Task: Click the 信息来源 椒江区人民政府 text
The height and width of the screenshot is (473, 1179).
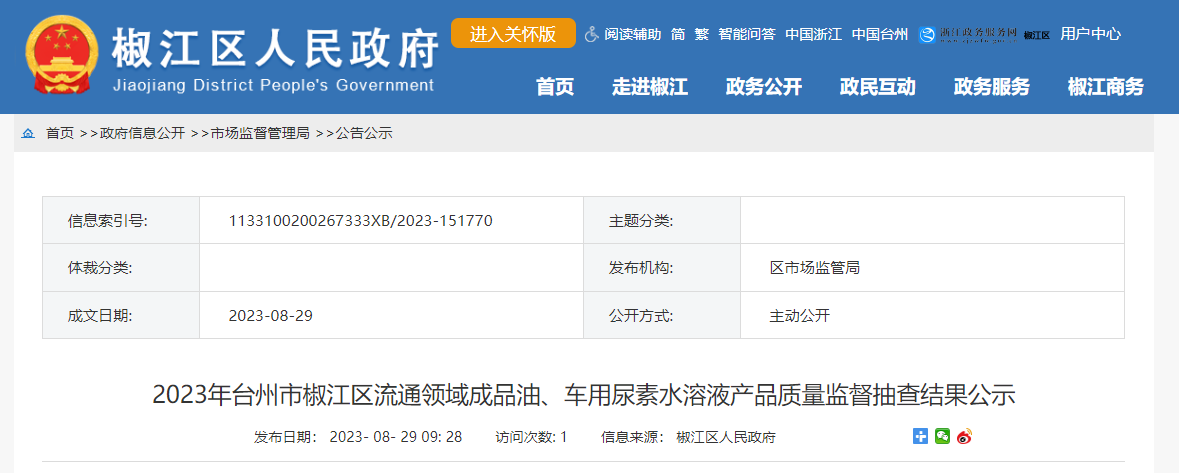Action: point(688,437)
